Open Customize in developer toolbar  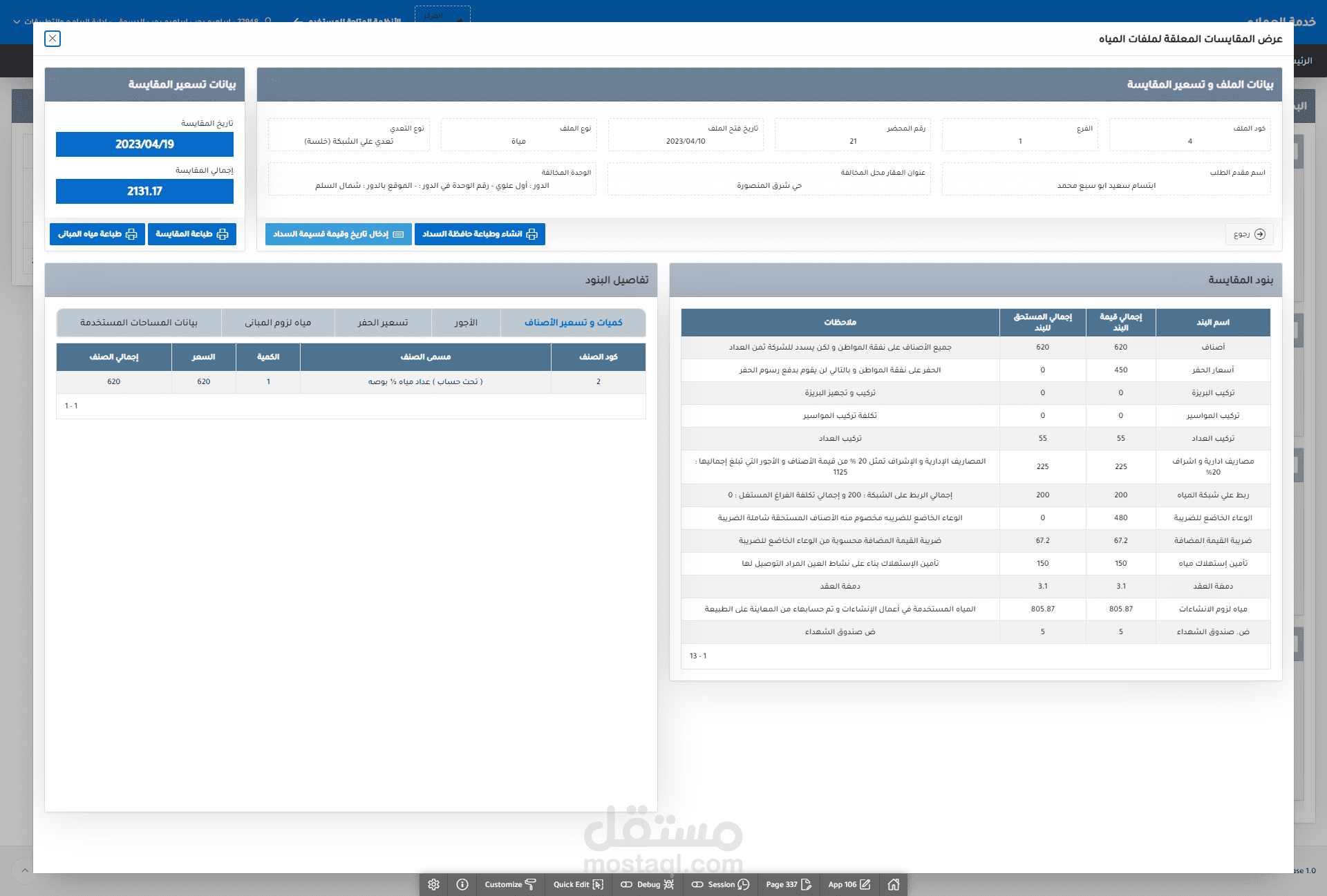point(510,884)
